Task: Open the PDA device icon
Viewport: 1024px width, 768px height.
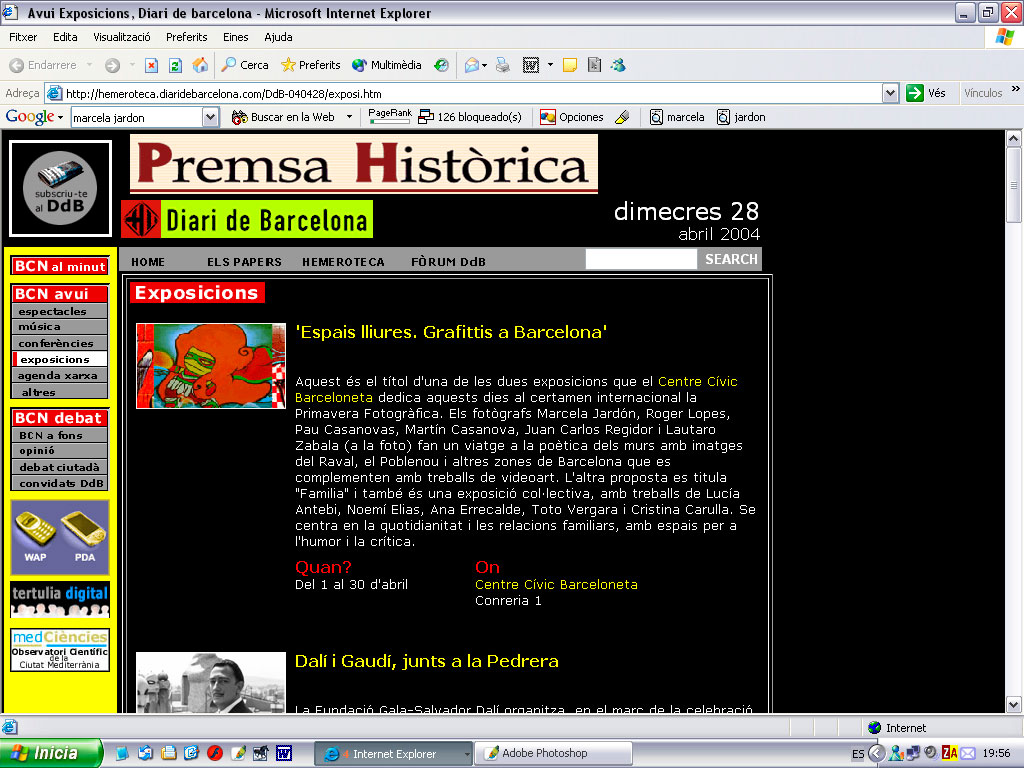Action: (84, 536)
